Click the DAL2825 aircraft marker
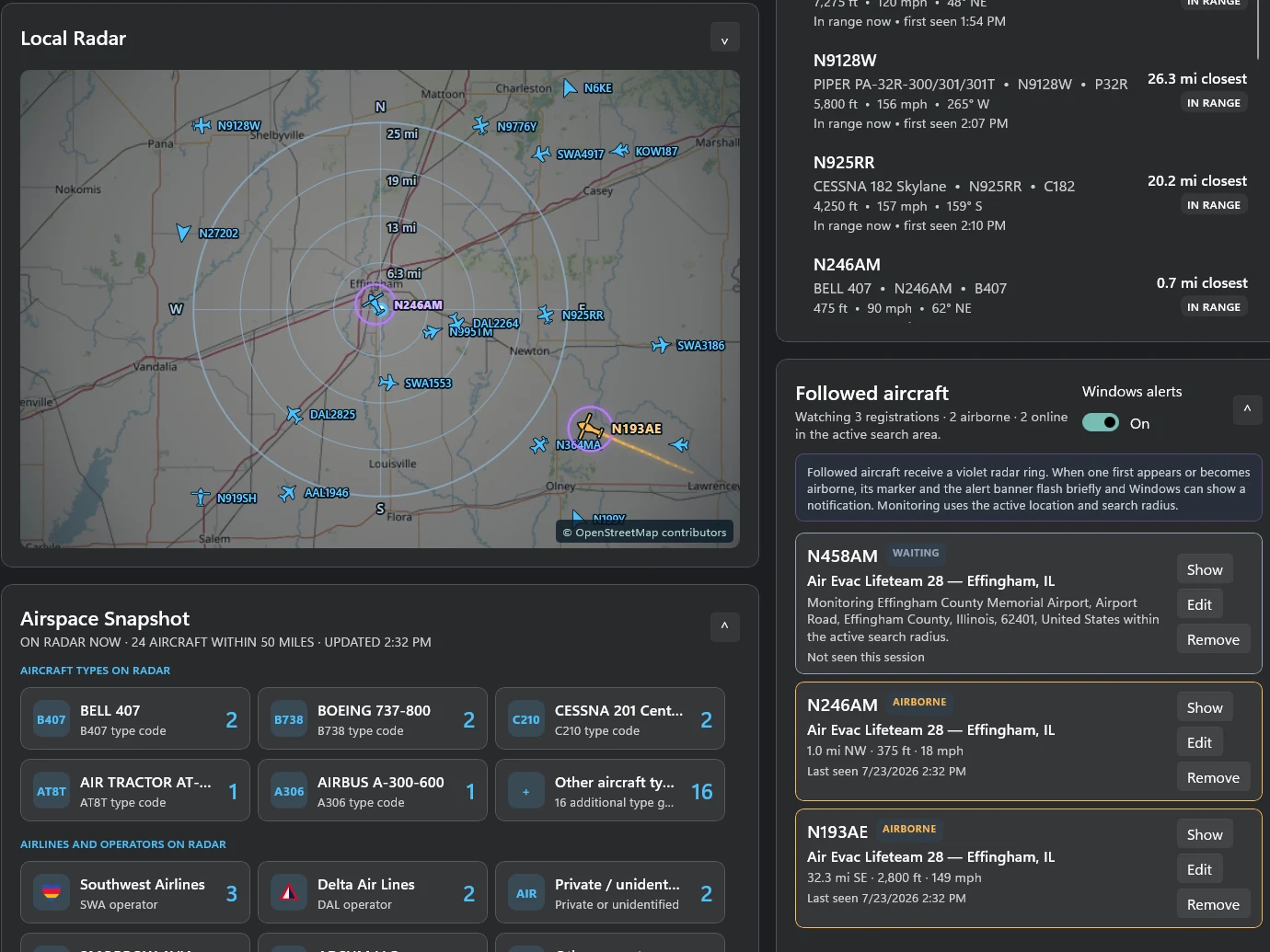The image size is (1270, 952). [294, 415]
